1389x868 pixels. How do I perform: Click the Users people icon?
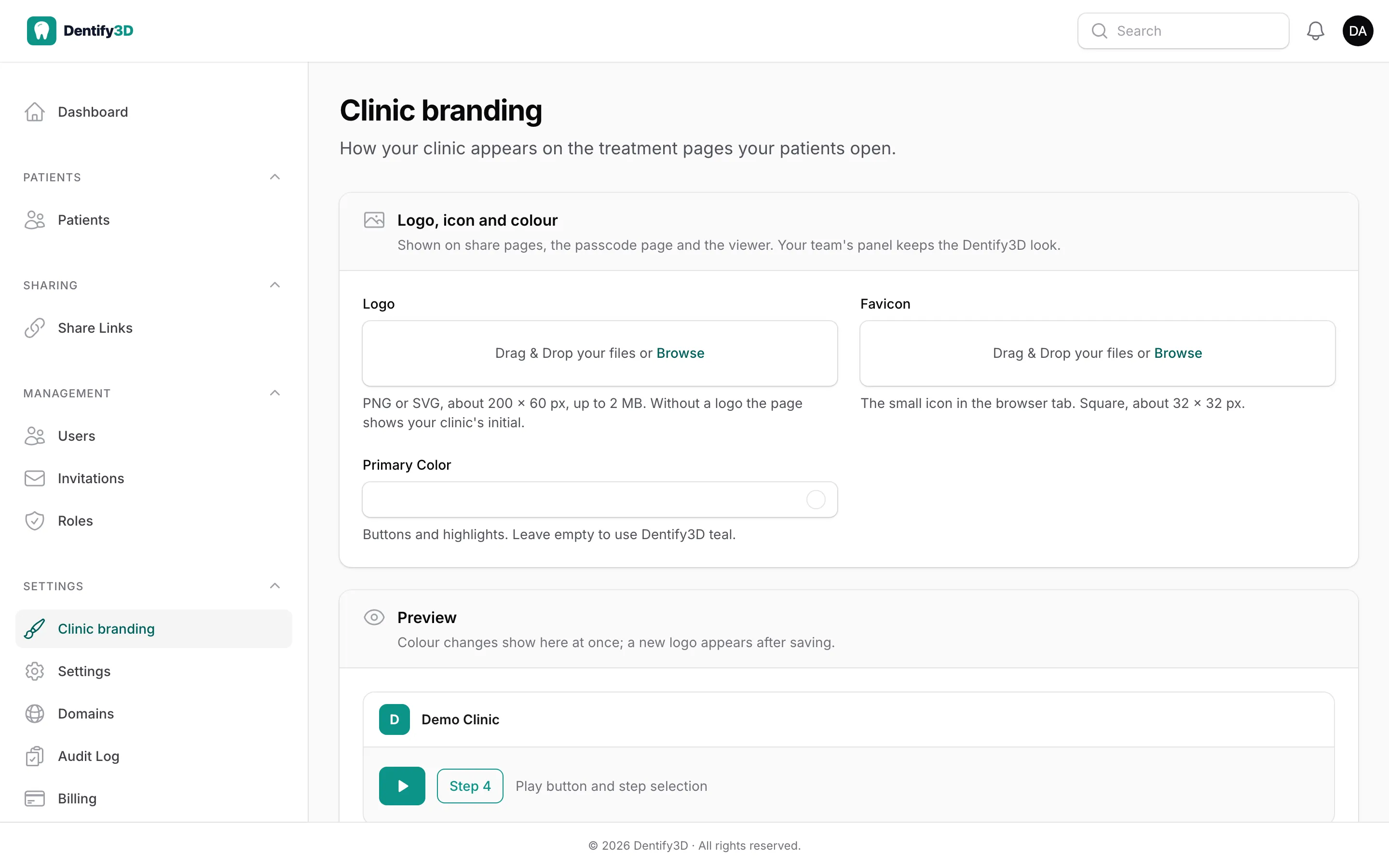pyautogui.click(x=34, y=436)
